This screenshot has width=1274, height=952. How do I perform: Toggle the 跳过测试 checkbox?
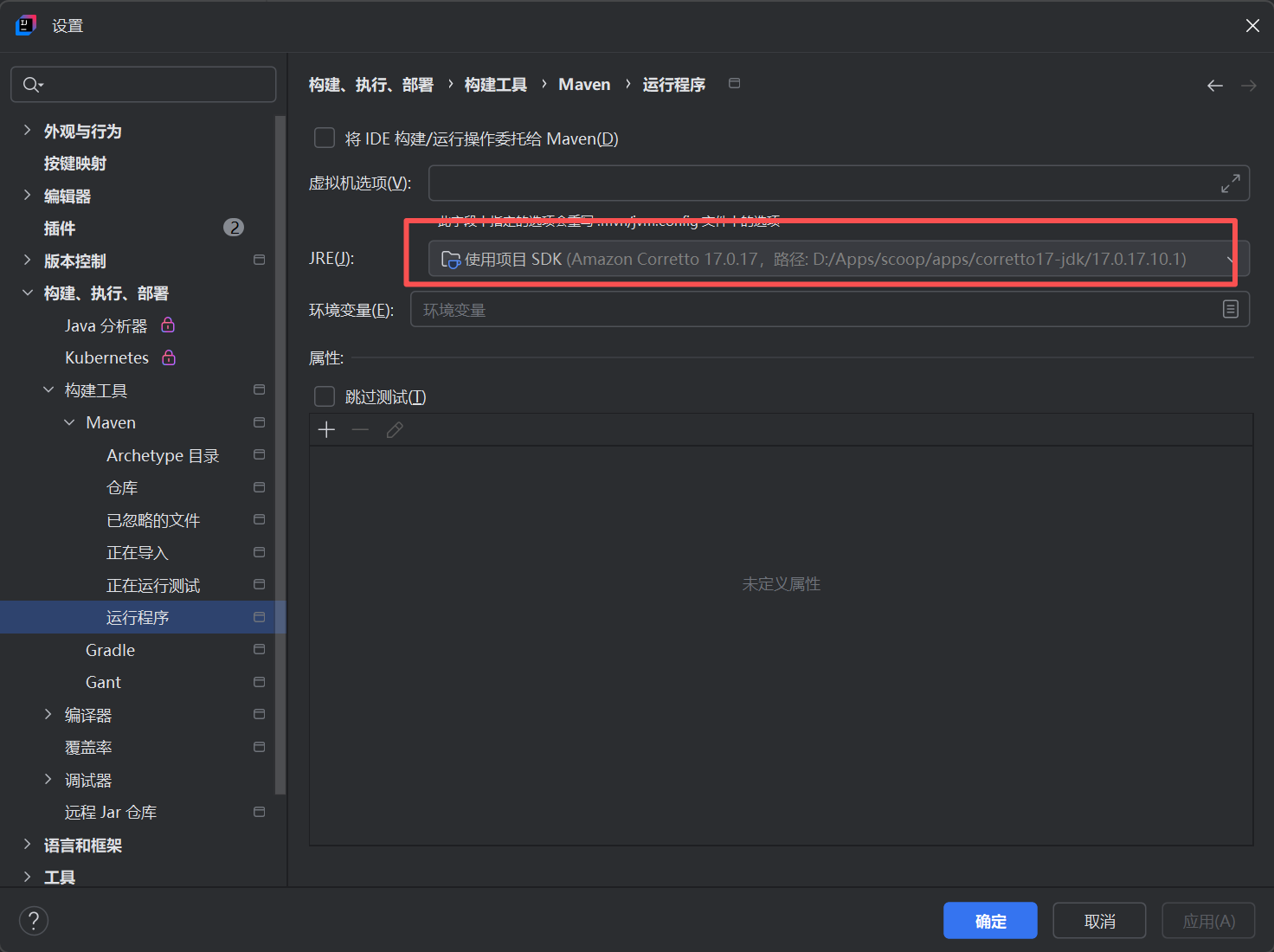[x=325, y=396]
